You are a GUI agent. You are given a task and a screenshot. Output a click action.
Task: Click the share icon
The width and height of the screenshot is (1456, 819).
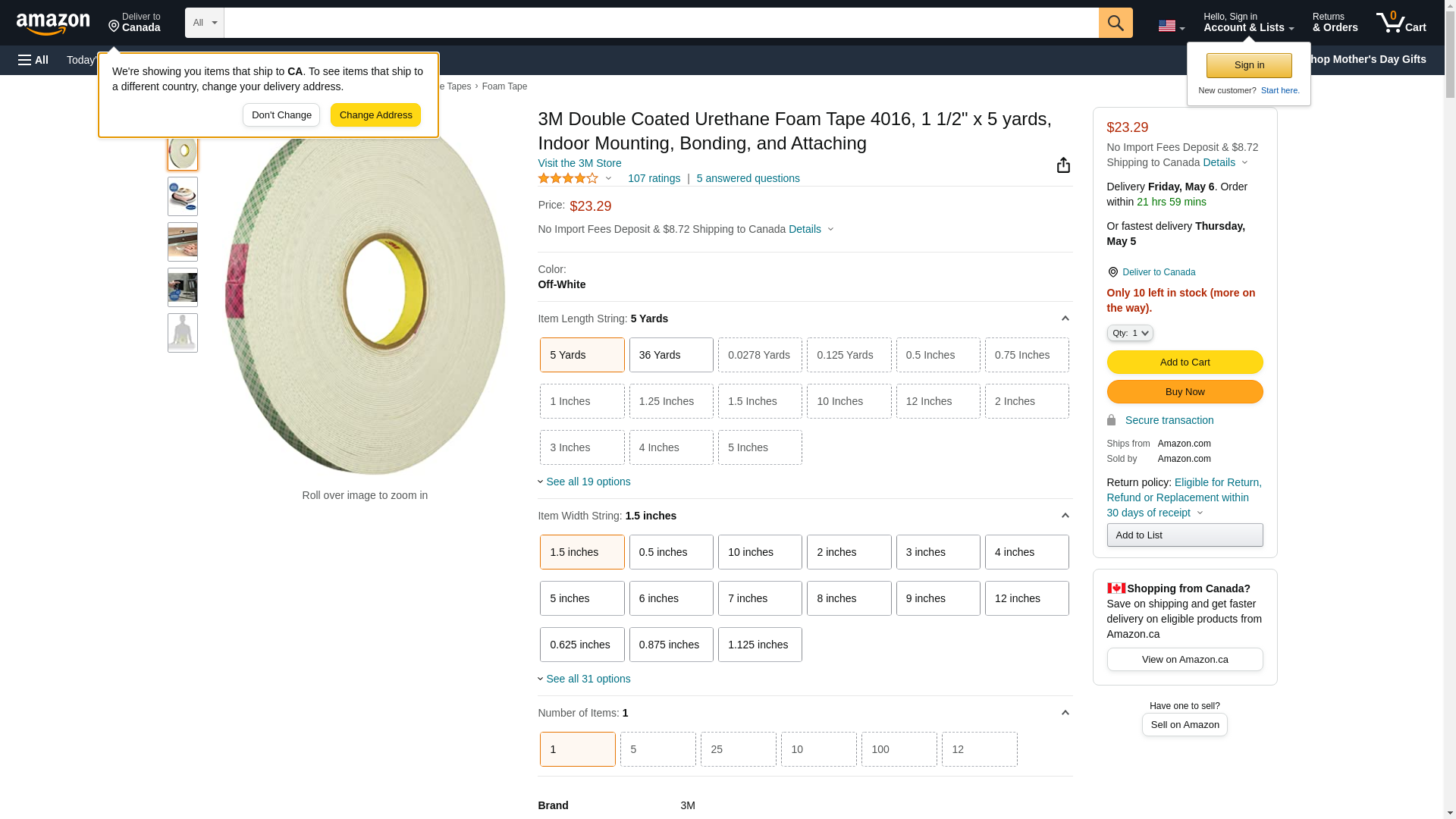pyautogui.click(x=1063, y=165)
